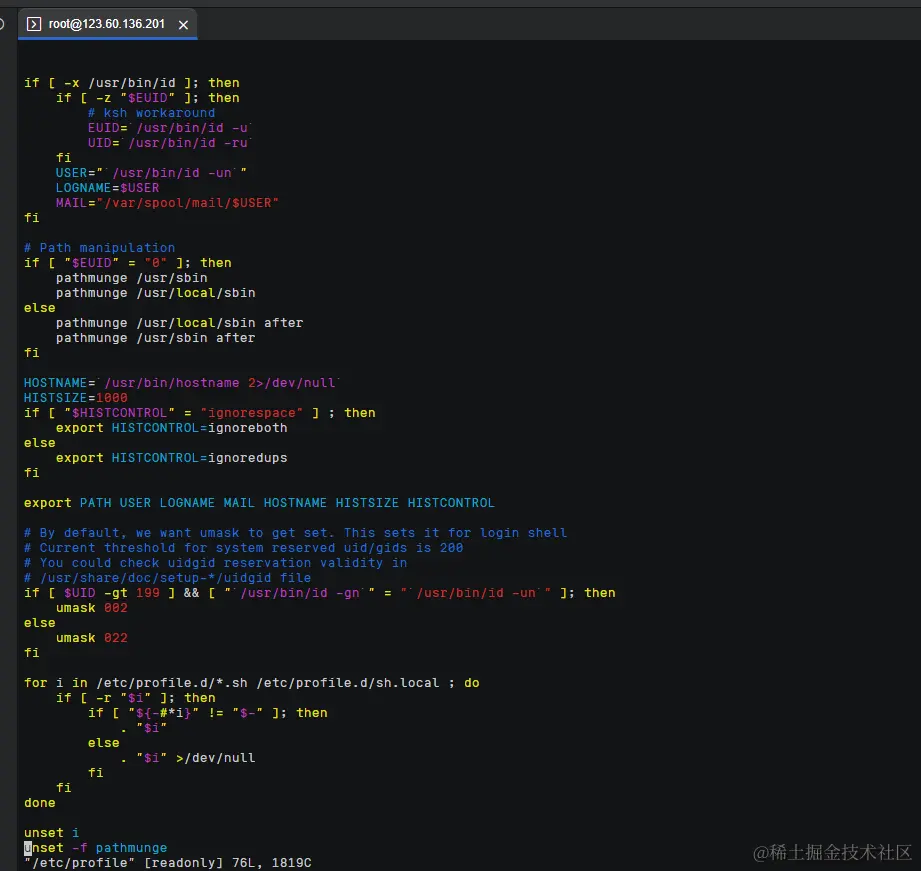
Task: Click the 'umask 002' line
Action: pos(92,608)
